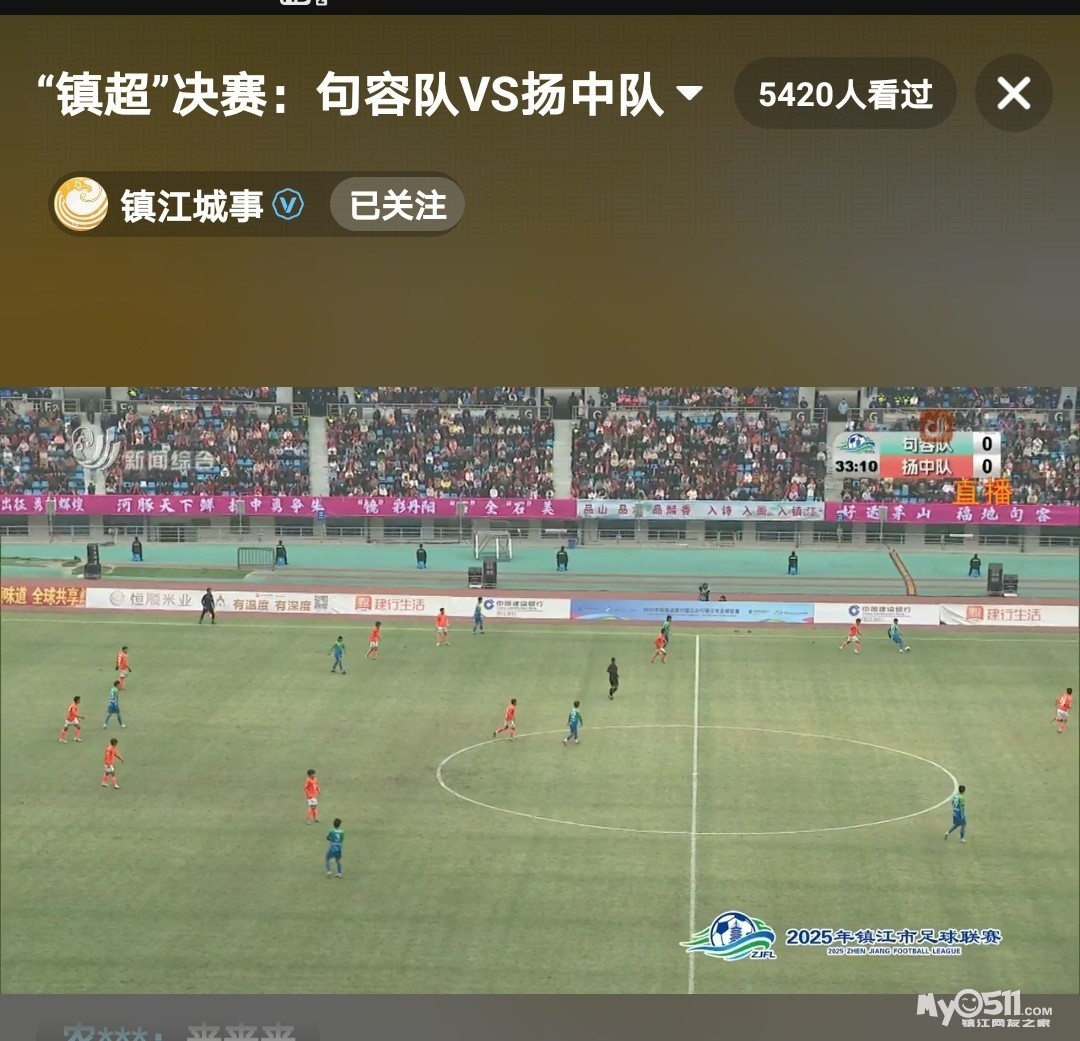This screenshot has height=1041, width=1080.
Task: Click the match scoreboard overlay
Action: tap(917, 455)
